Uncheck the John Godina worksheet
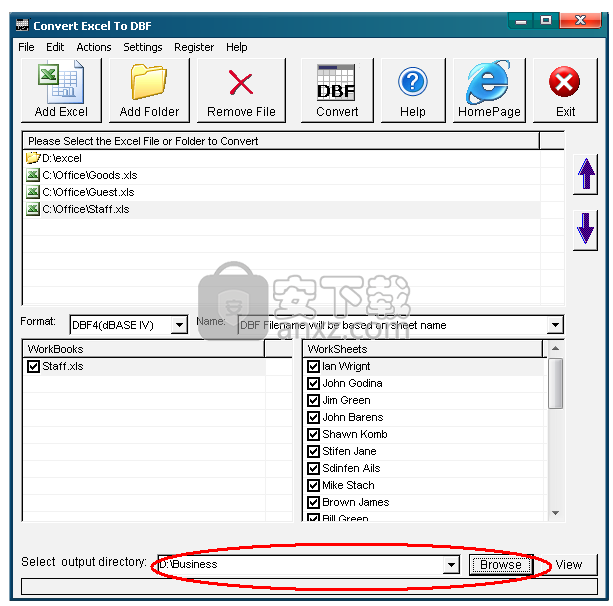The image size is (613, 606). pos(313,383)
